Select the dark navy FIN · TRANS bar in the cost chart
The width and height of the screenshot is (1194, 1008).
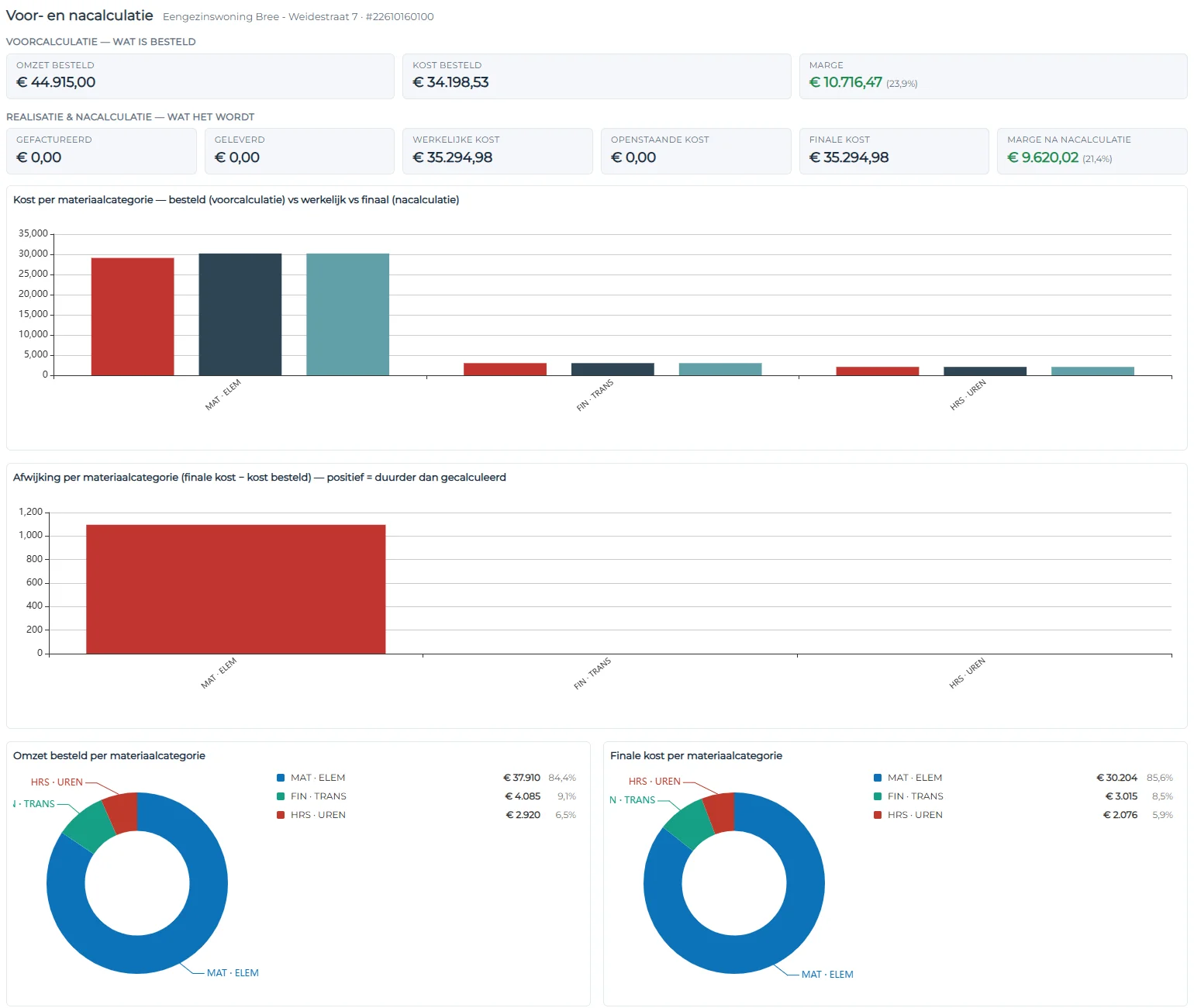pos(613,369)
